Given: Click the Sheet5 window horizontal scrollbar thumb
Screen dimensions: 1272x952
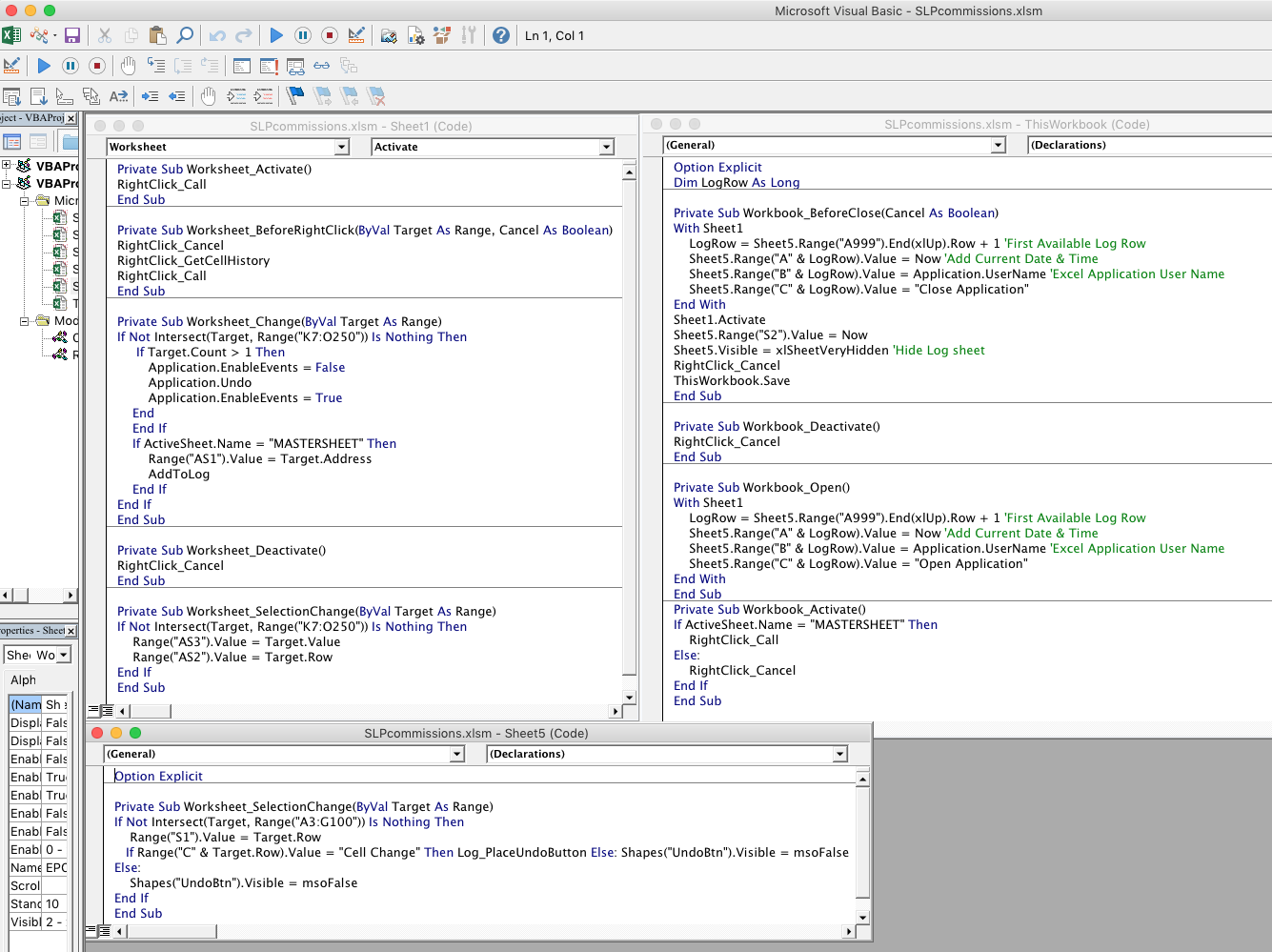Looking at the screenshot, I should [x=172, y=931].
